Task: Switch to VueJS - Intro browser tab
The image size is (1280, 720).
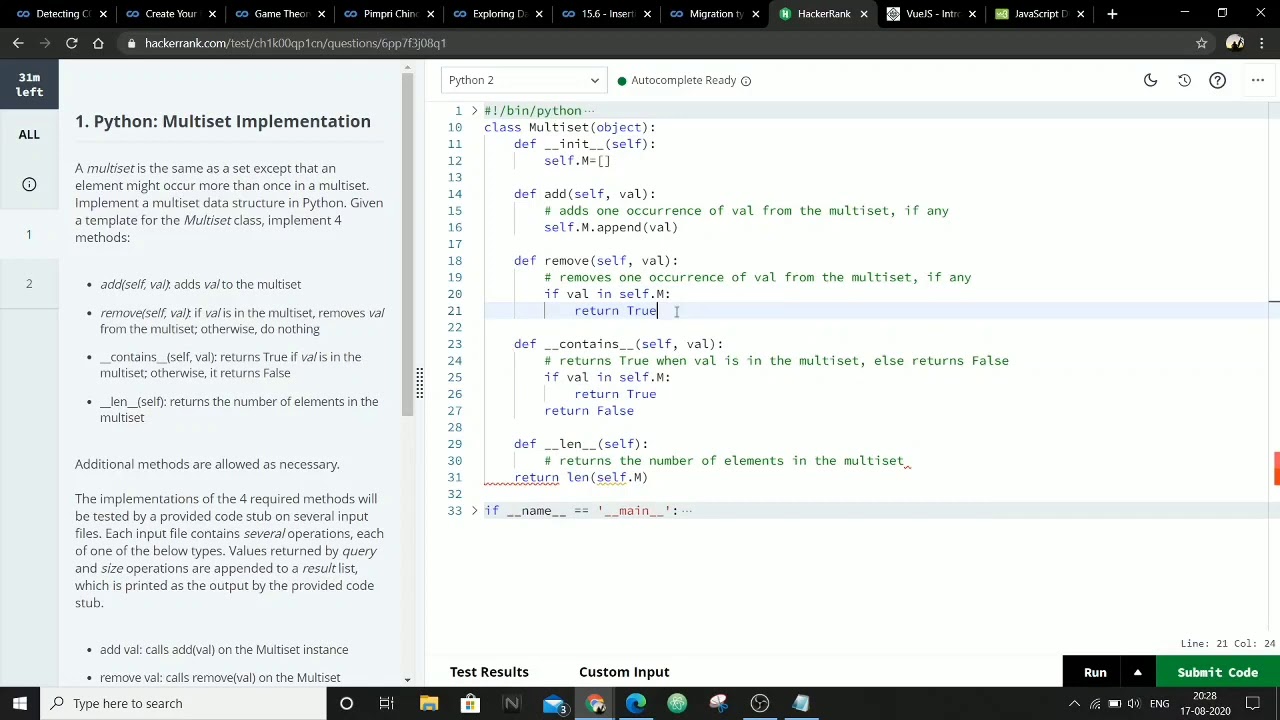Action: pyautogui.click(x=932, y=14)
